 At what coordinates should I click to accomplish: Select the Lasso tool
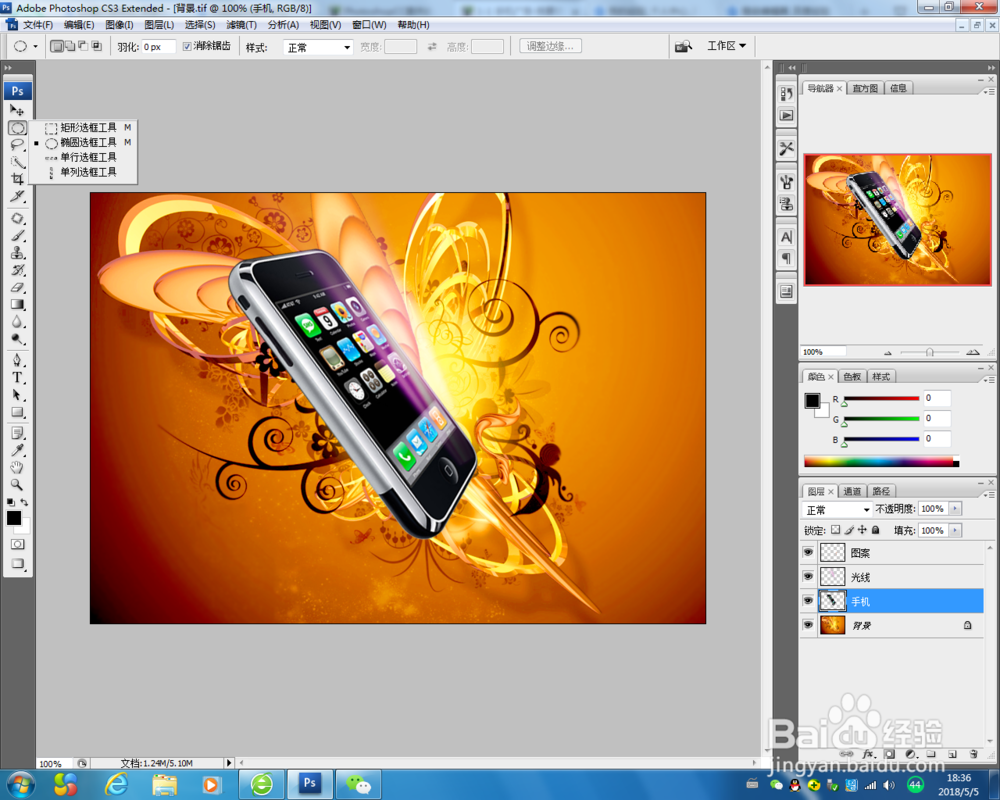coord(17,145)
